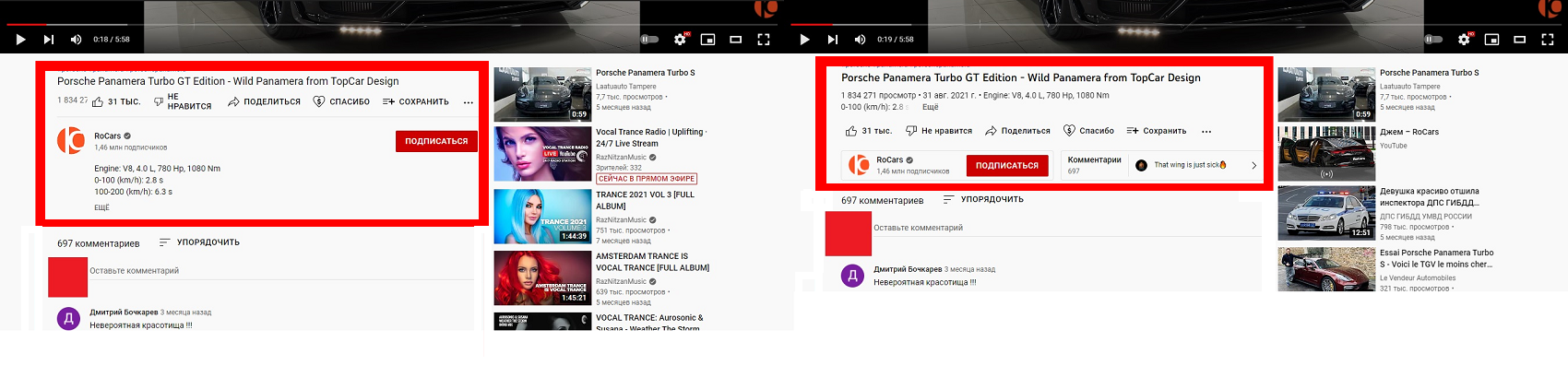This screenshot has width=1568, height=389.
Task: Open Дмитрий Бочкарев avatar on right page
Action: [x=852, y=275]
